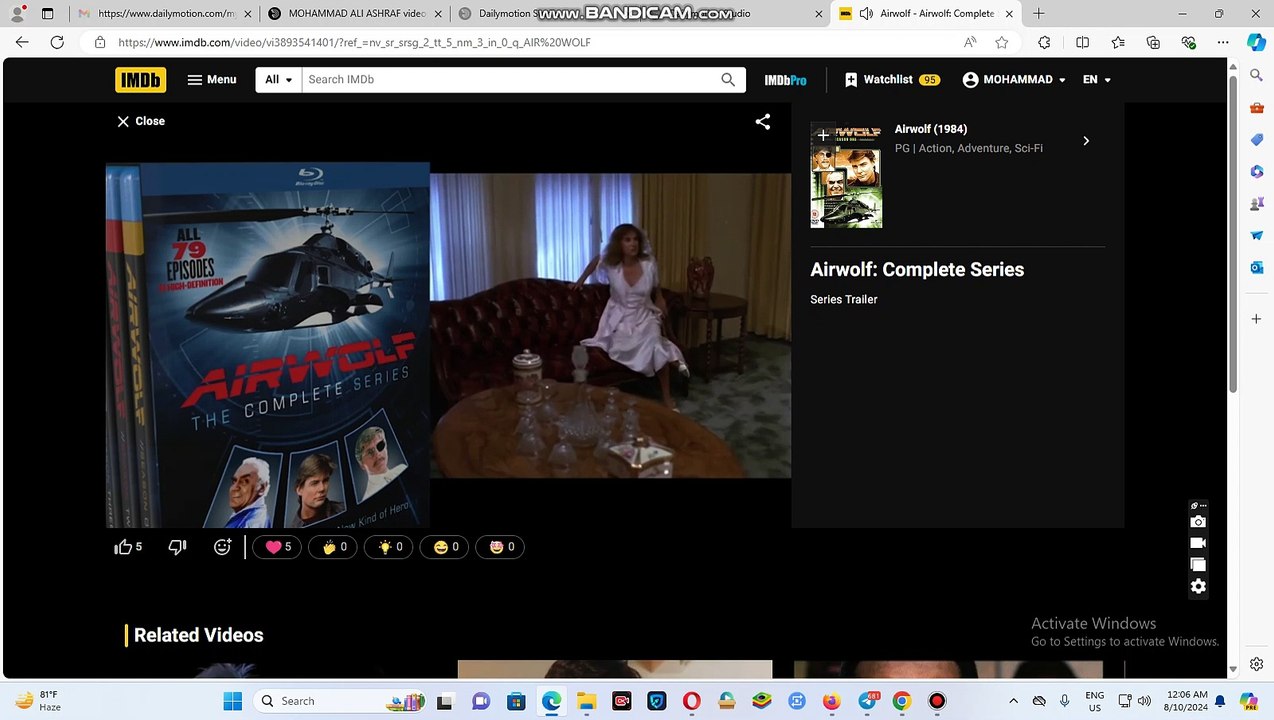
Task: Like the video with thumbs up
Action: click(128, 547)
